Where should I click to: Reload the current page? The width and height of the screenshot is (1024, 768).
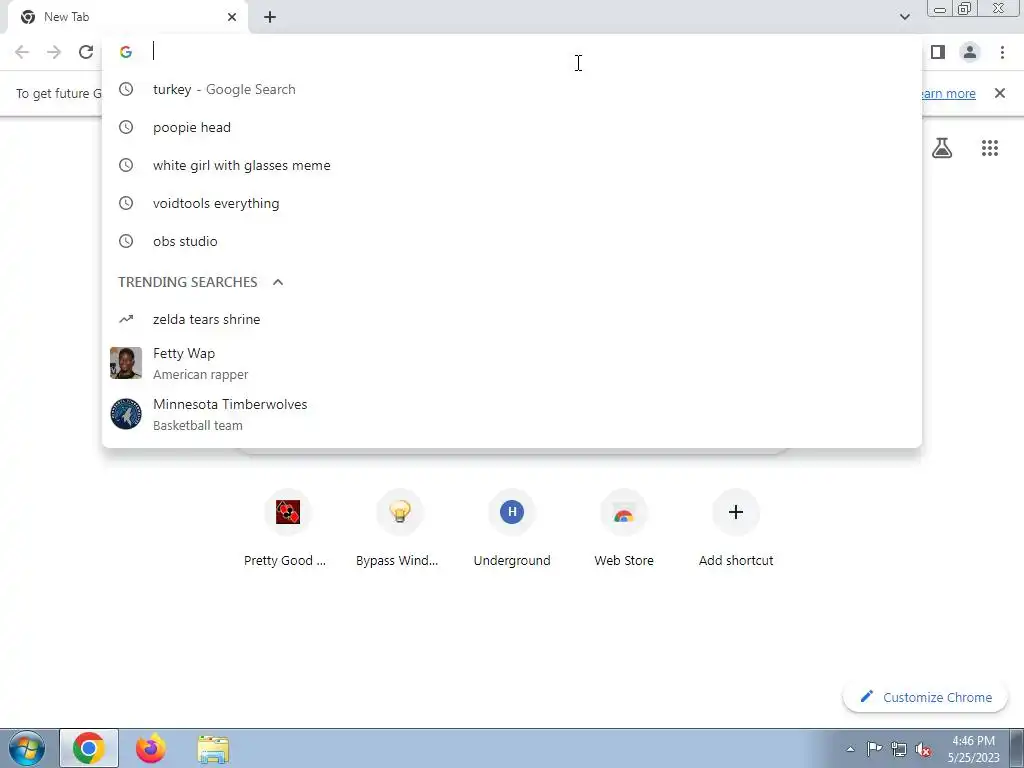(86, 52)
